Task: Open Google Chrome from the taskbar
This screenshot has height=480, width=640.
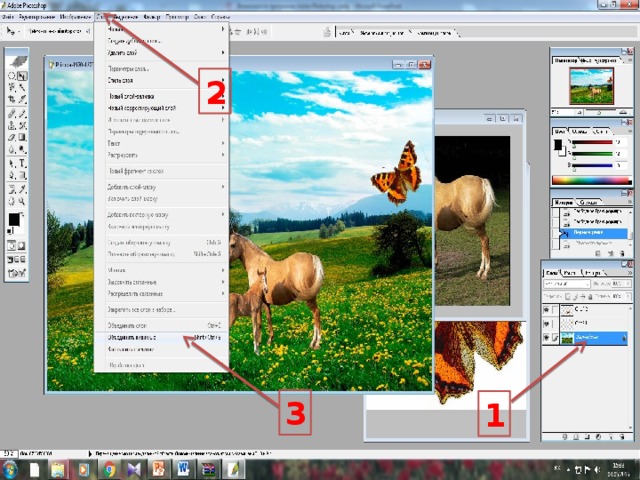Action: pos(109,468)
